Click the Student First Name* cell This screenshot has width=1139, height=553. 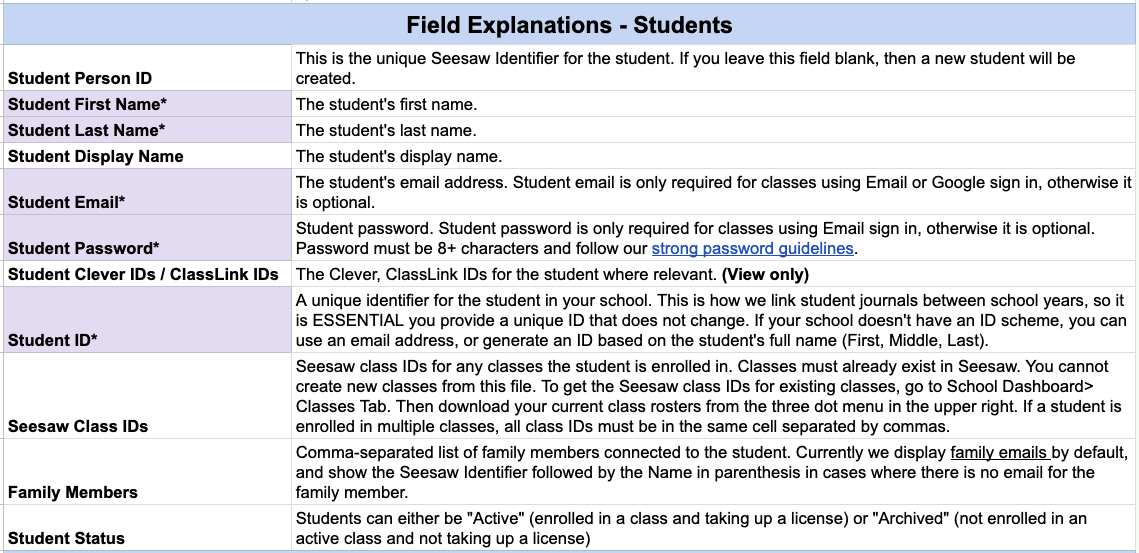click(x=147, y=104)
